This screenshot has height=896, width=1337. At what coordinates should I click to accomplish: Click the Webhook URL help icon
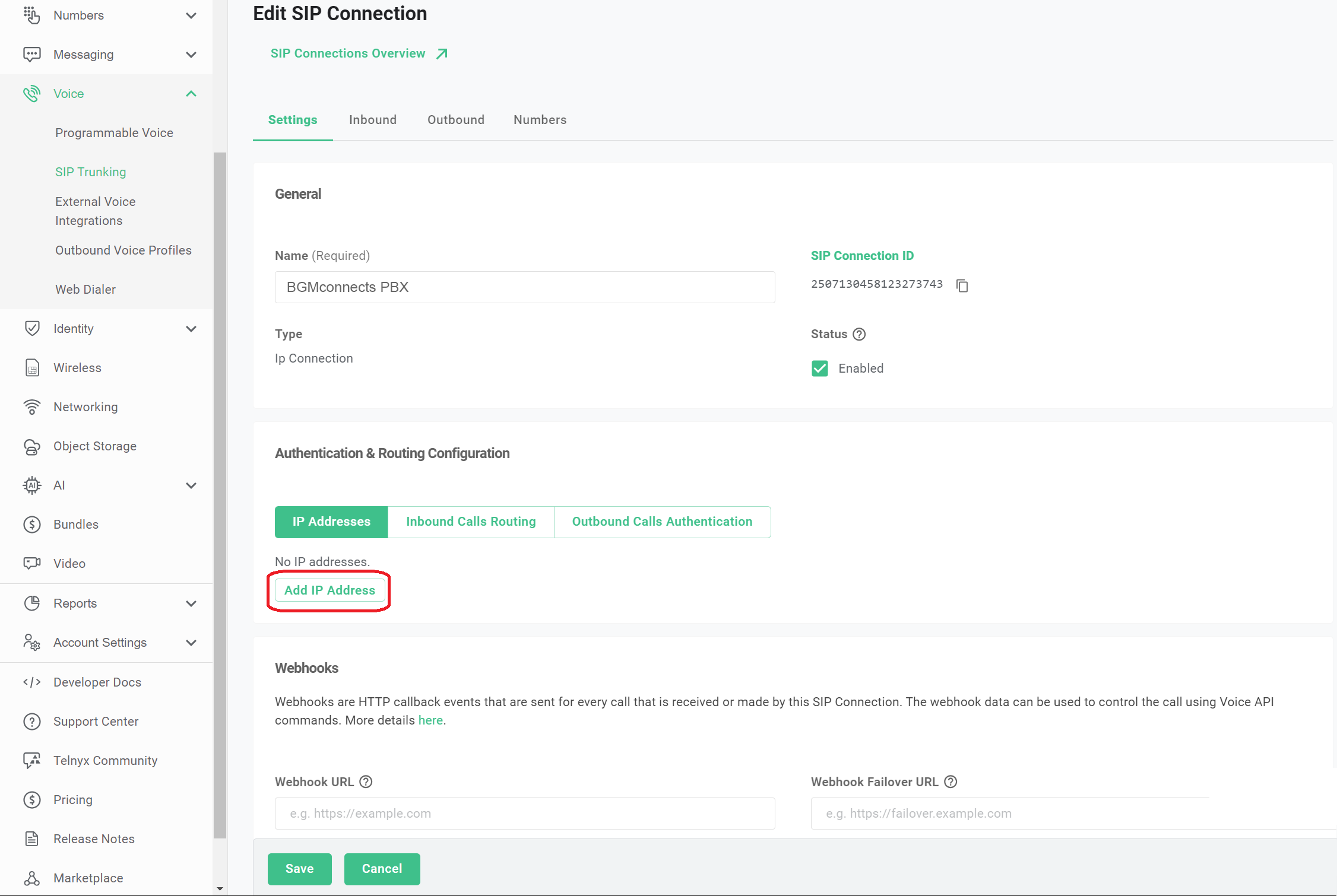pyautogui.click(x=366, y=781)
